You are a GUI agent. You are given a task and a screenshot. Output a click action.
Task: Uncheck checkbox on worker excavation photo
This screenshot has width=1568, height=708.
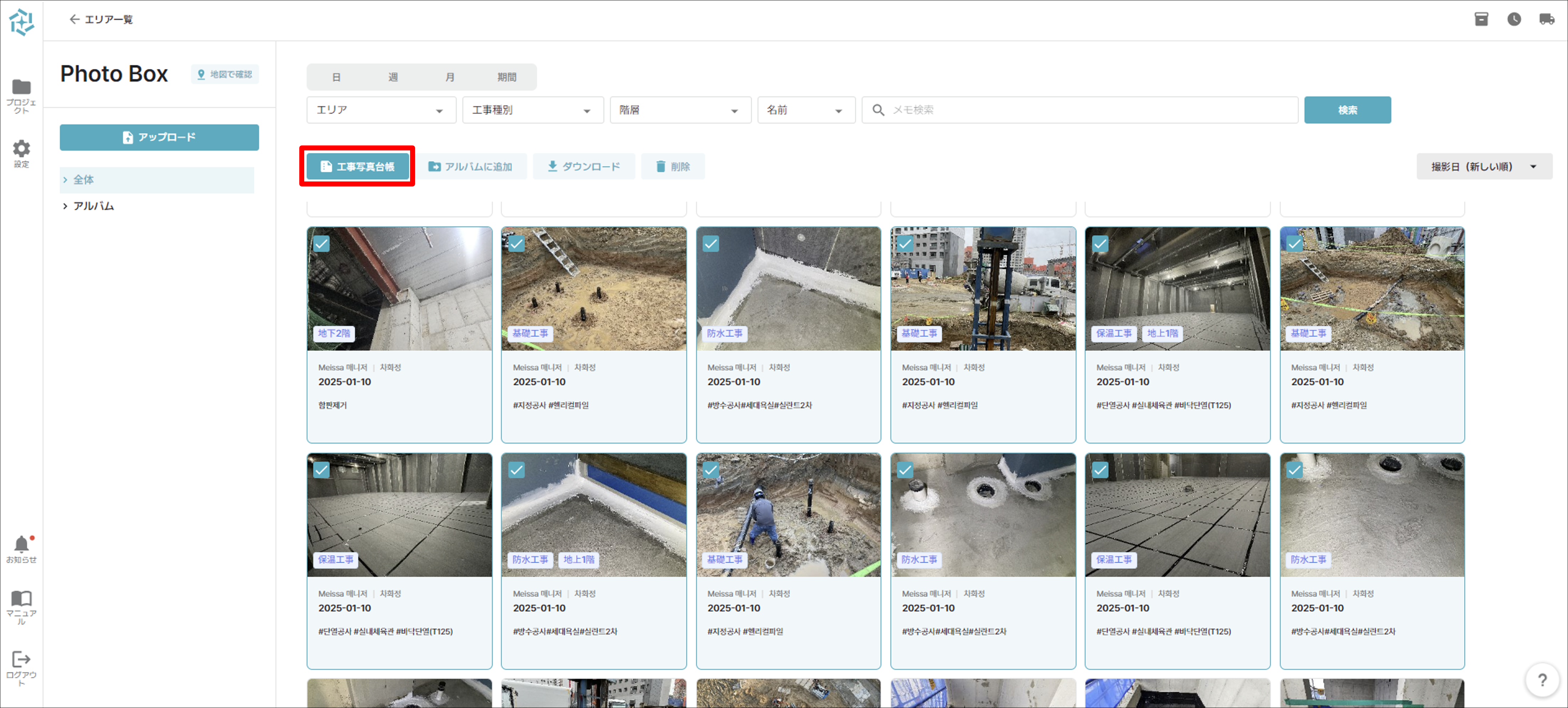710,470
